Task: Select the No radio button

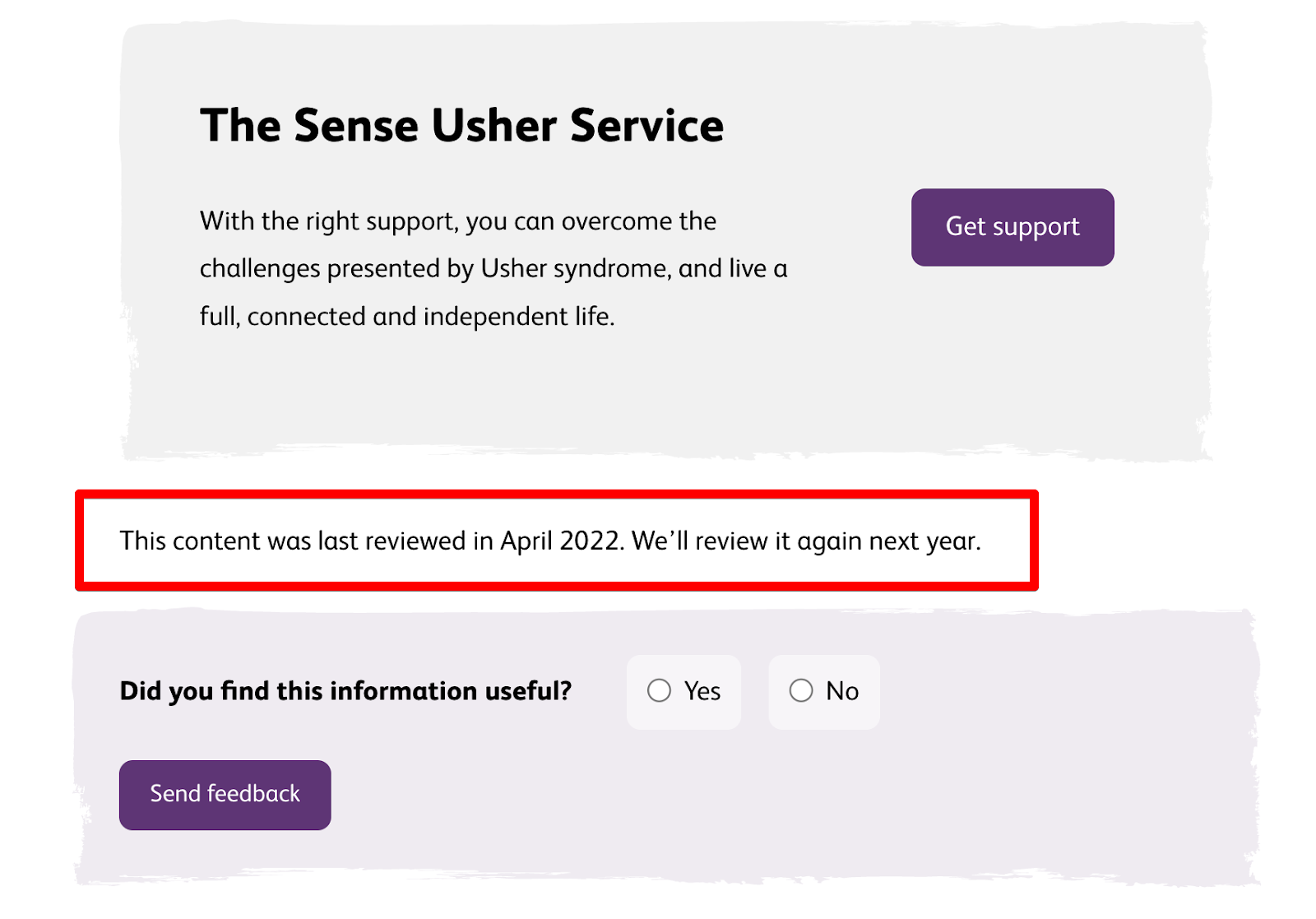Action: pos(801,692)
